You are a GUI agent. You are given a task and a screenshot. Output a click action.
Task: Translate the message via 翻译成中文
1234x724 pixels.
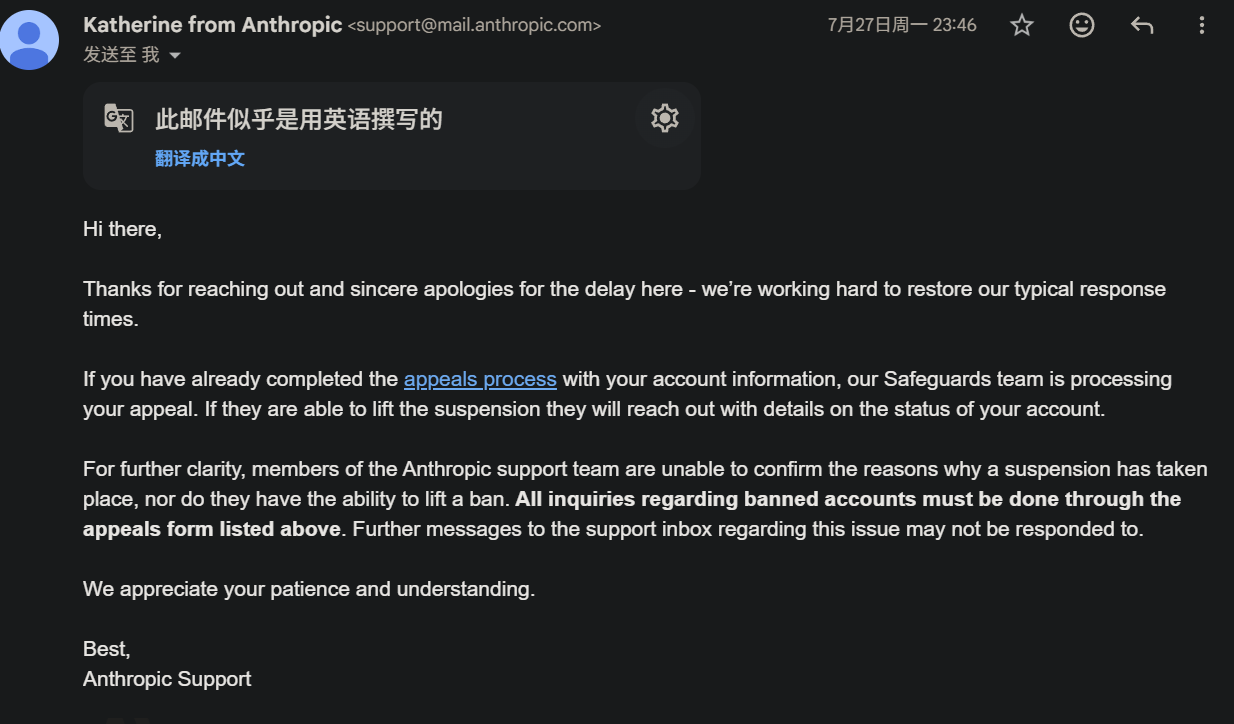pos(200,158)
